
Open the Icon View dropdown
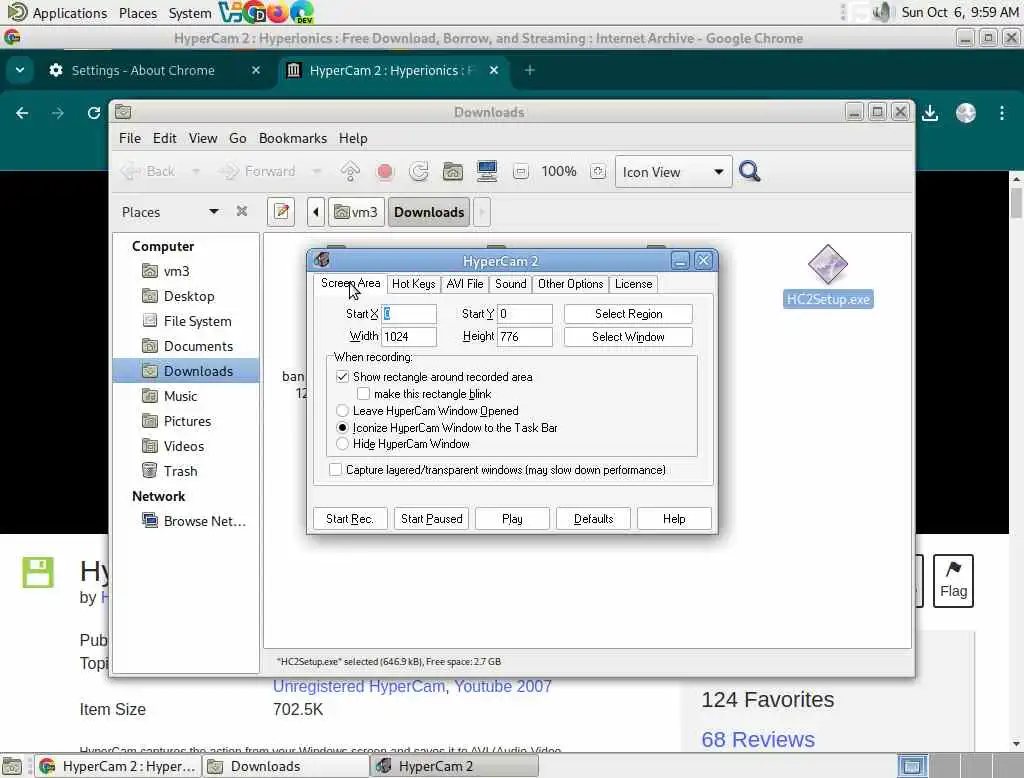pyautogui.click(x=673, y=172)
